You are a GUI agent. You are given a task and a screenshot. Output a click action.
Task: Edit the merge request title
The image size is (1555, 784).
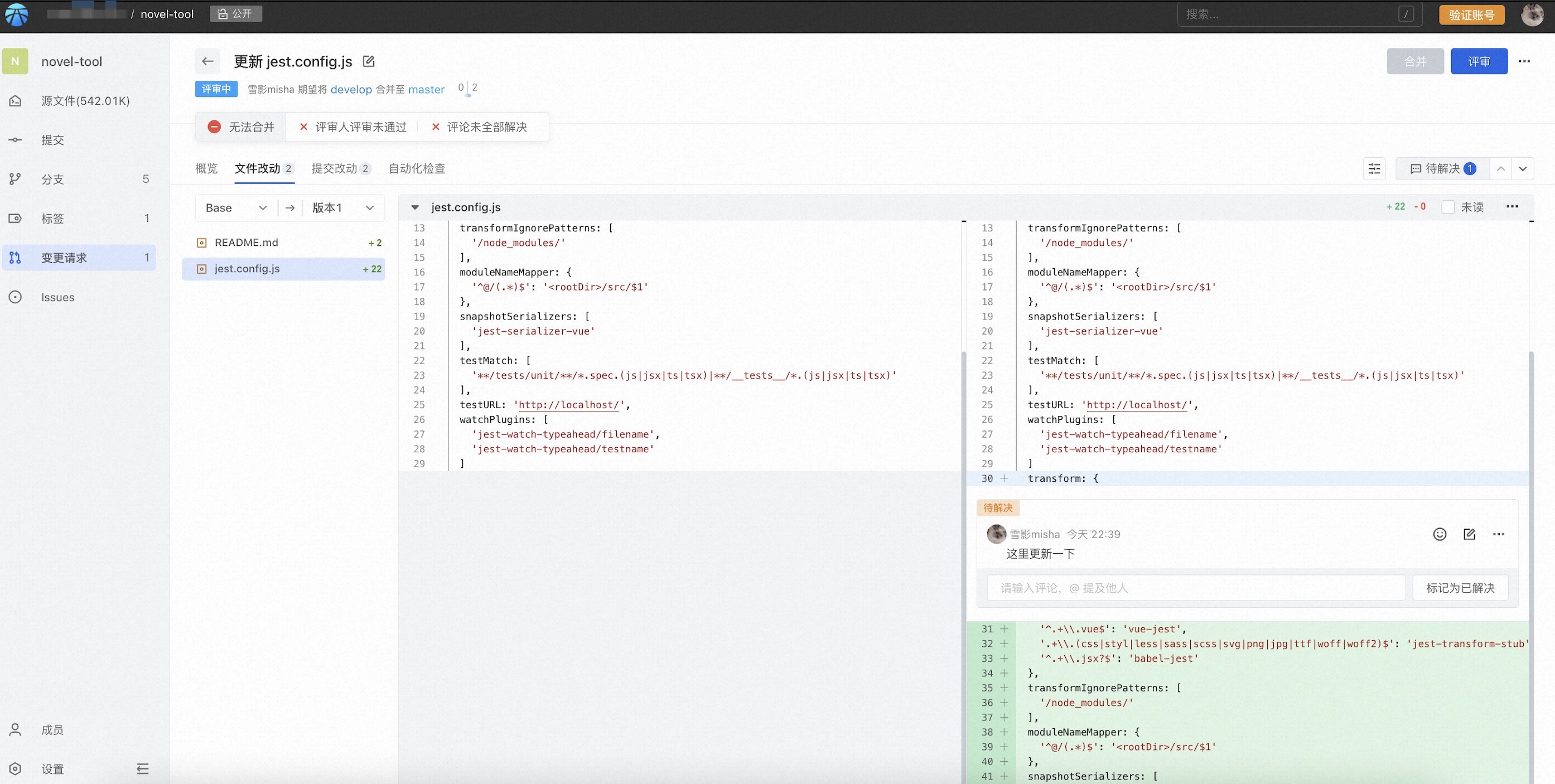(x=368, y=61)
